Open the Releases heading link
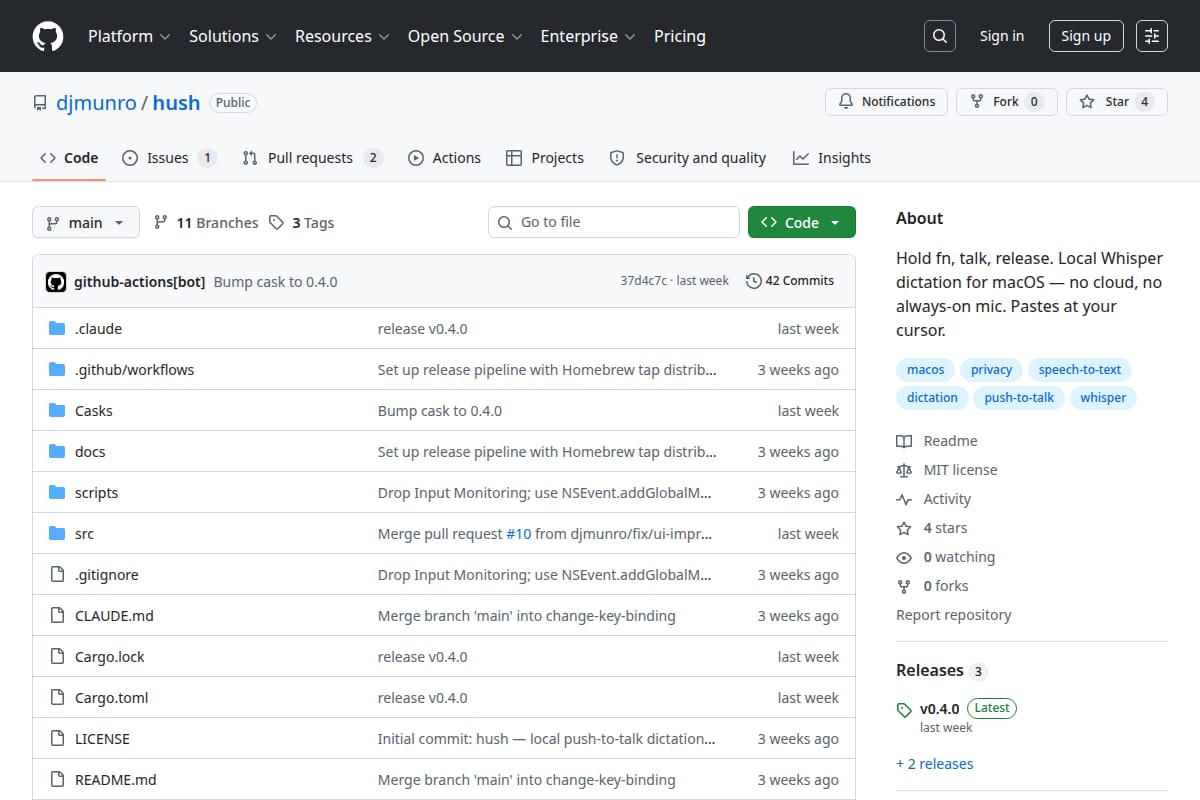 click(x=941, y=671)
